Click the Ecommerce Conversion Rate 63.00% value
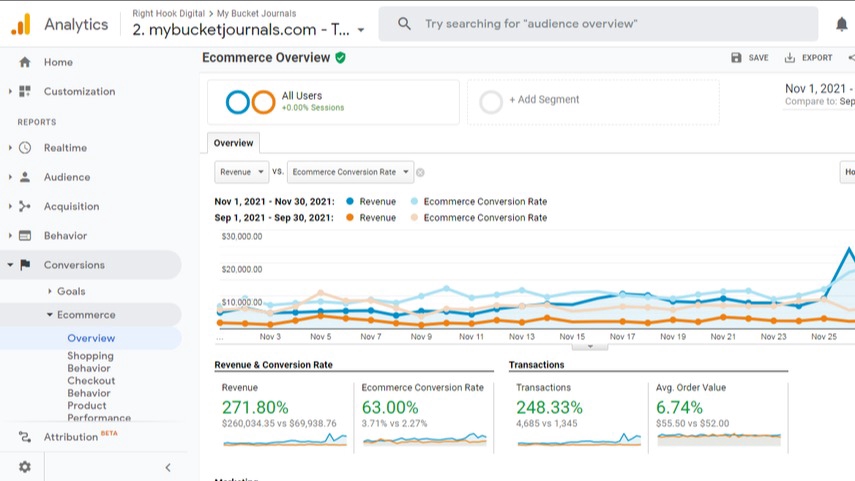Image resolution: width=855 pixels, height=481 pixels. pos(390,407)
